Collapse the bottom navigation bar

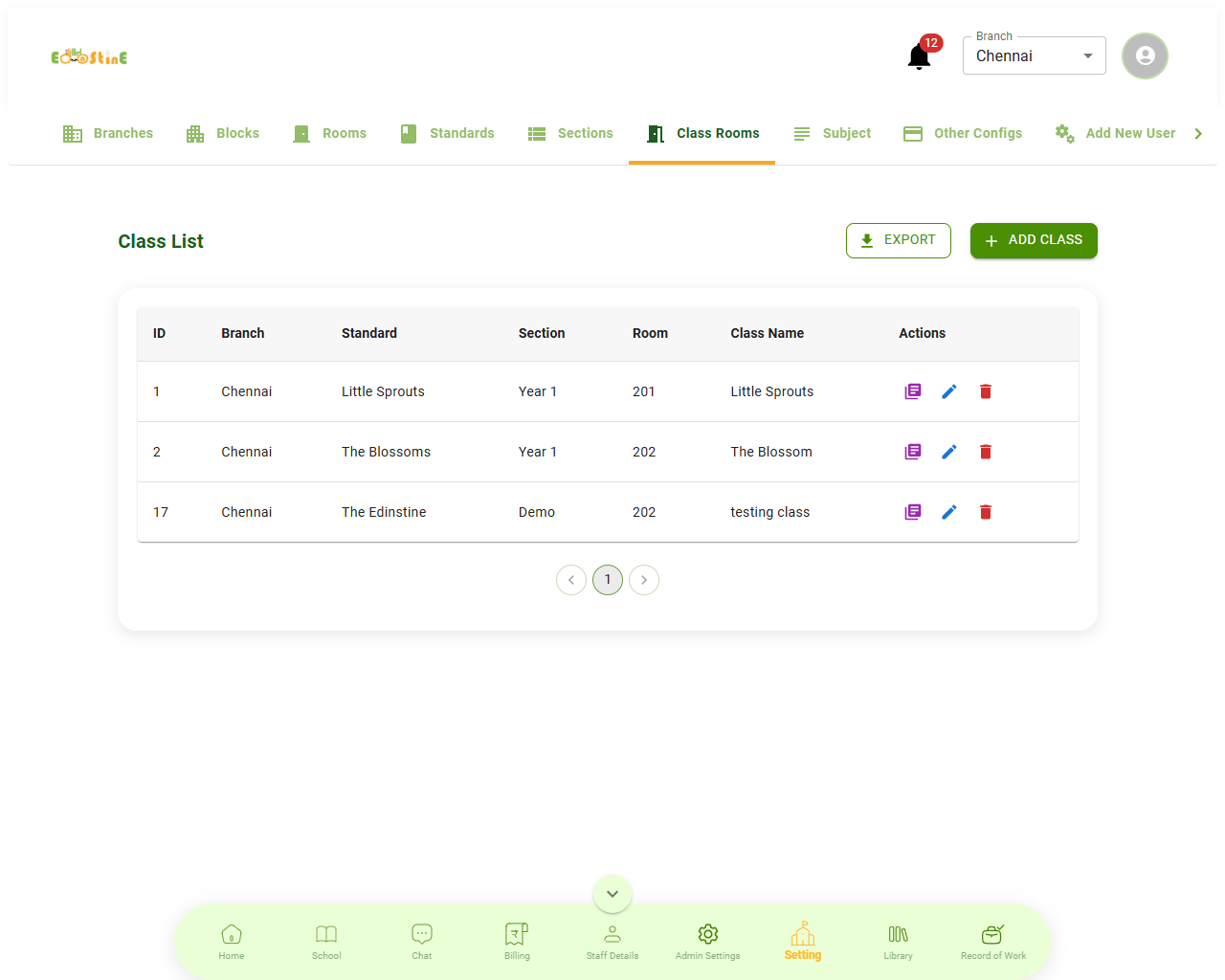pyautogui.click(x=612, y=894)
